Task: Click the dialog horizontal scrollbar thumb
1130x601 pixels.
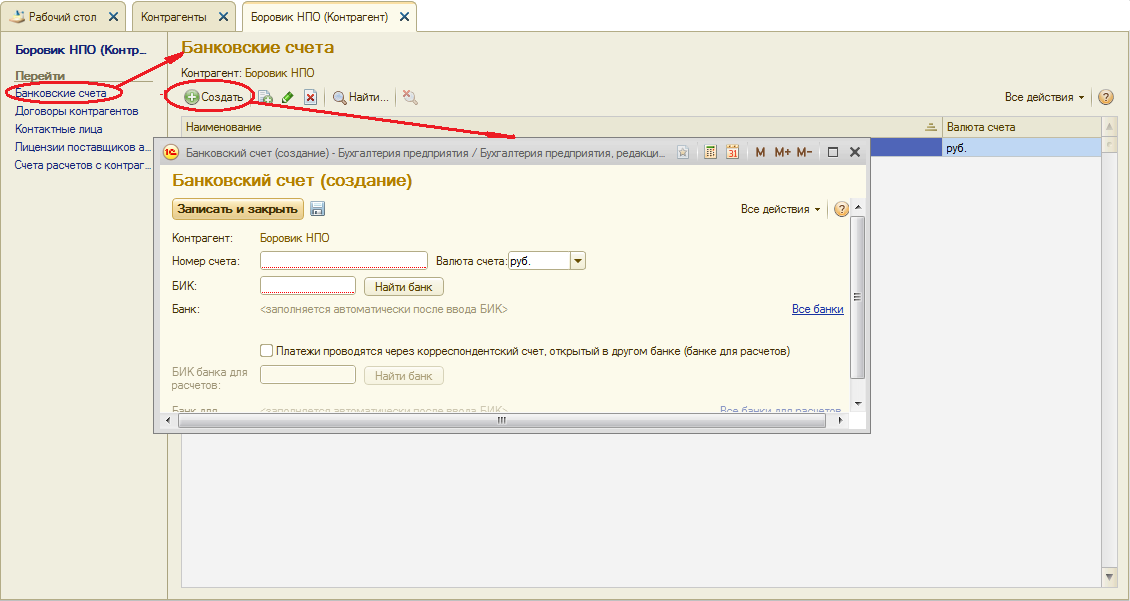Action: coord(502,421)
